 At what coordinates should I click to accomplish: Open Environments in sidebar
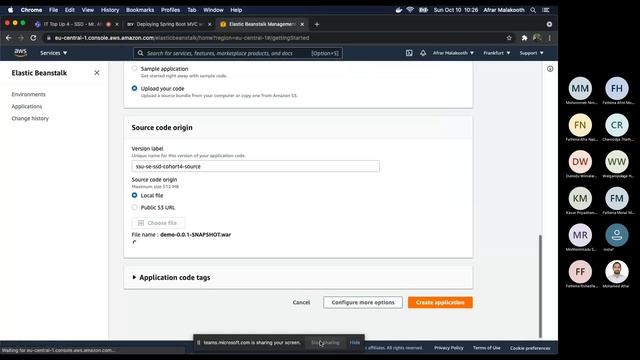(x=29, y=94)
